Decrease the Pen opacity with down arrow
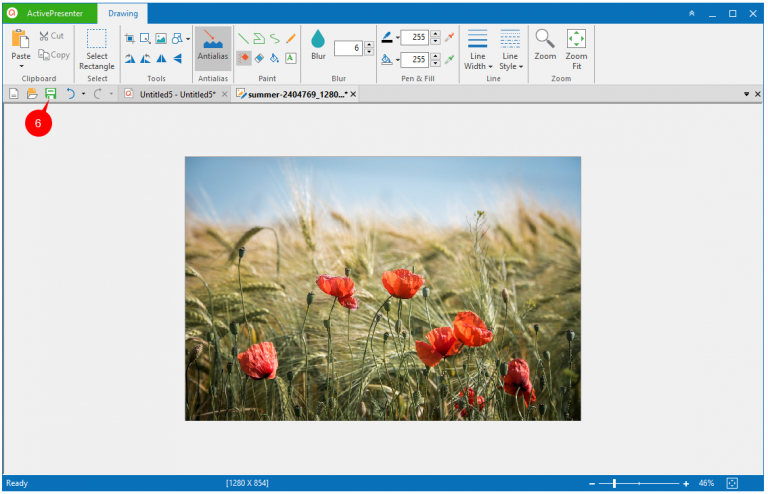Screen dimensions: 768x494 [x=435, y=41]
